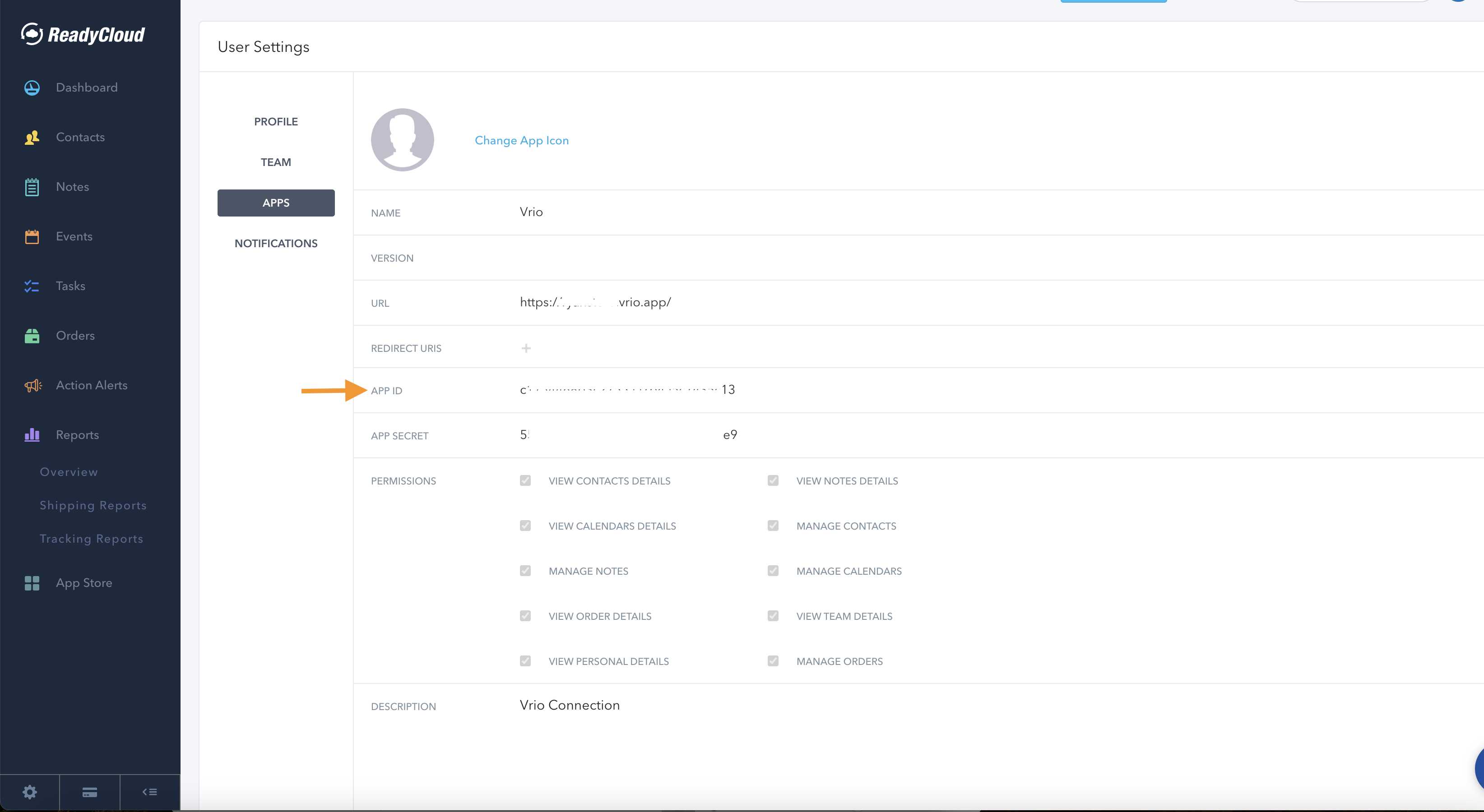Click the Vrio Connection description text
This screenshot has height=812, width=1484.
tap(570, 706)
